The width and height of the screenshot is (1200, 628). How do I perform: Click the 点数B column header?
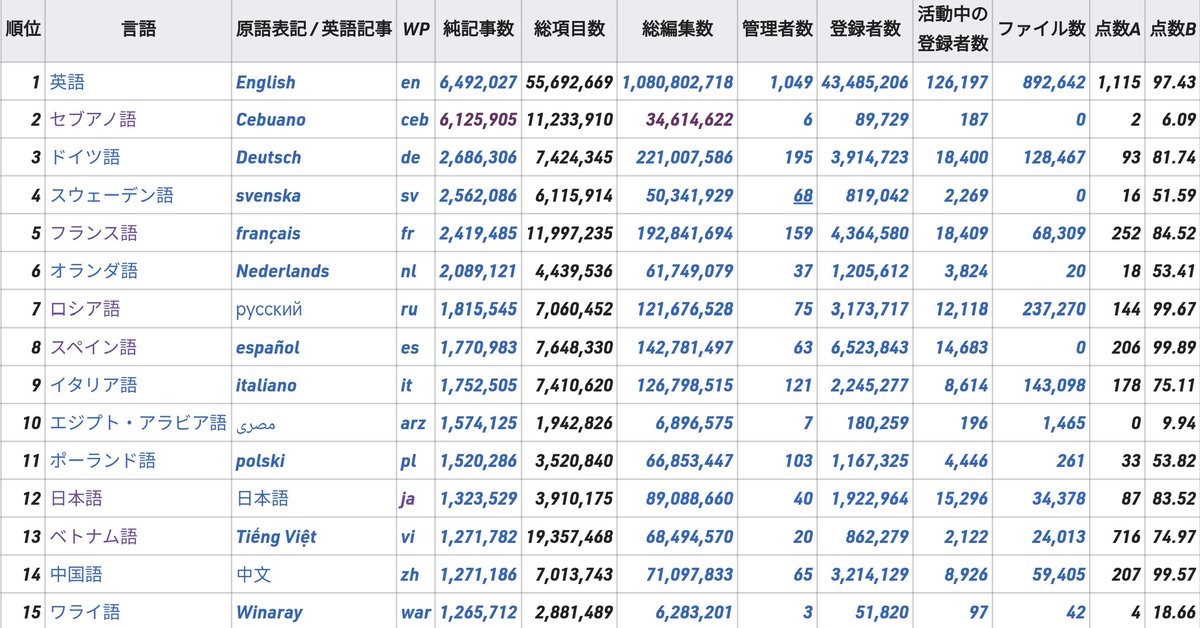pyautogui.click(x=1172, y=29)
